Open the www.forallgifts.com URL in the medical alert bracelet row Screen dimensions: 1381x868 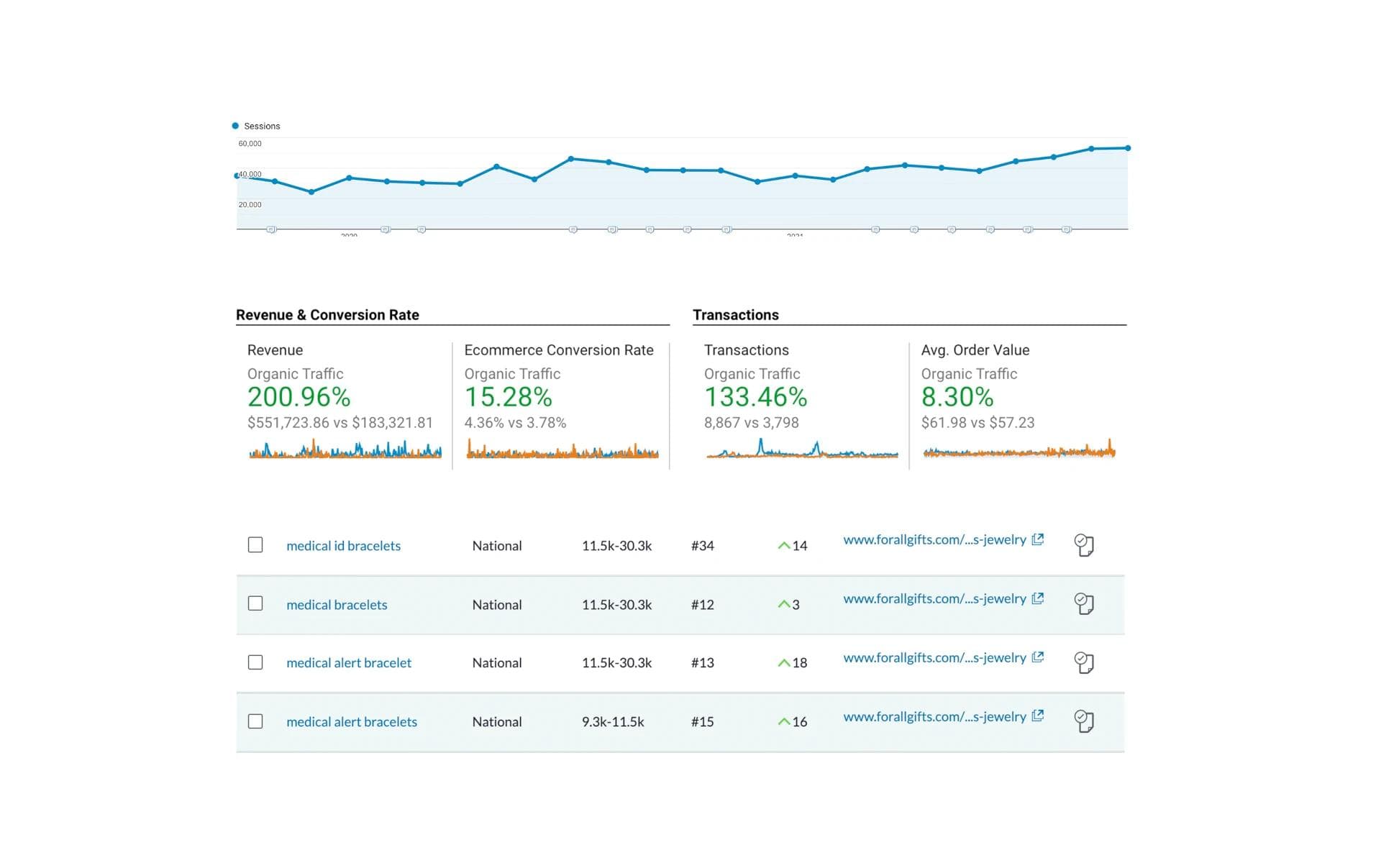[935, 657]
